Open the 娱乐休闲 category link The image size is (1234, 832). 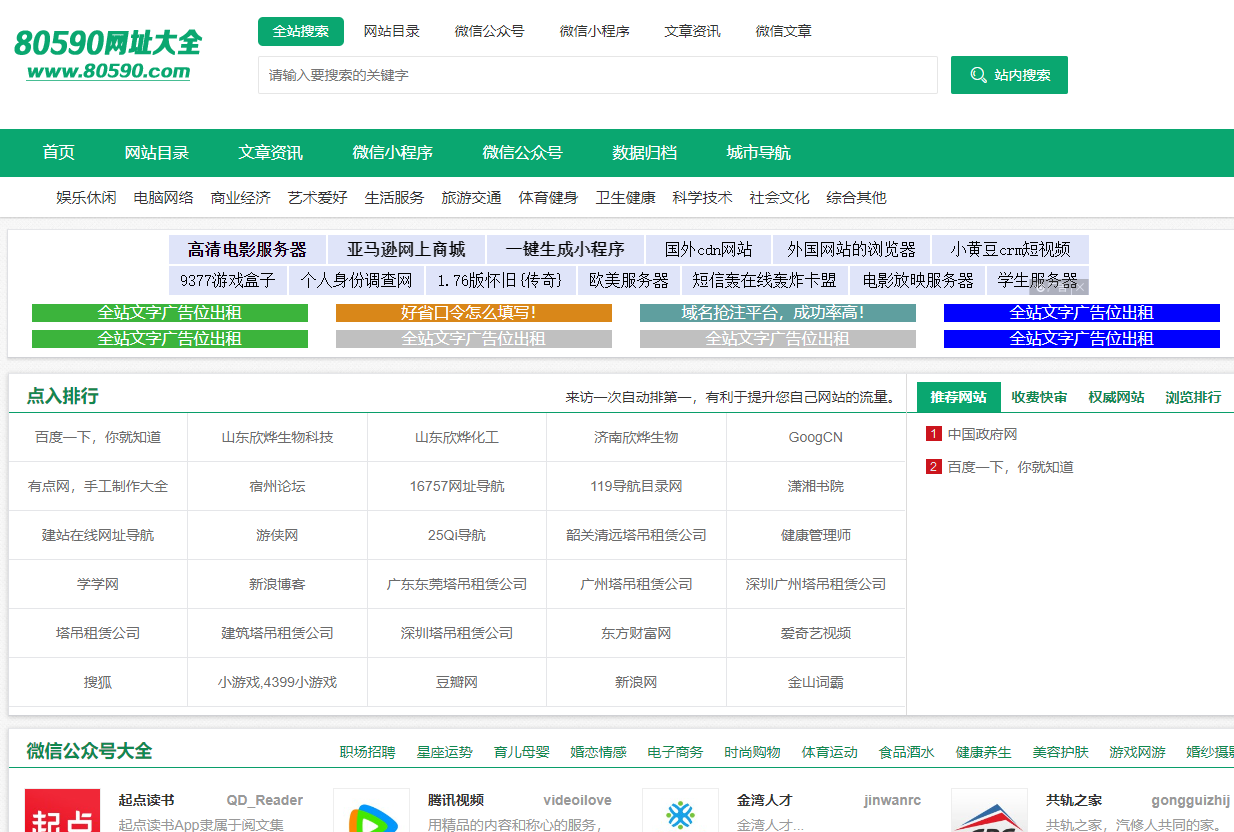pos(86,197)
